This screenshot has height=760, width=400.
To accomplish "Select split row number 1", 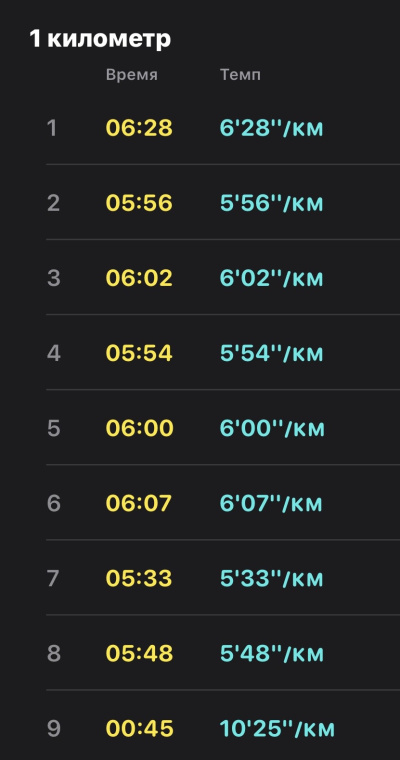I will (223, 128).
